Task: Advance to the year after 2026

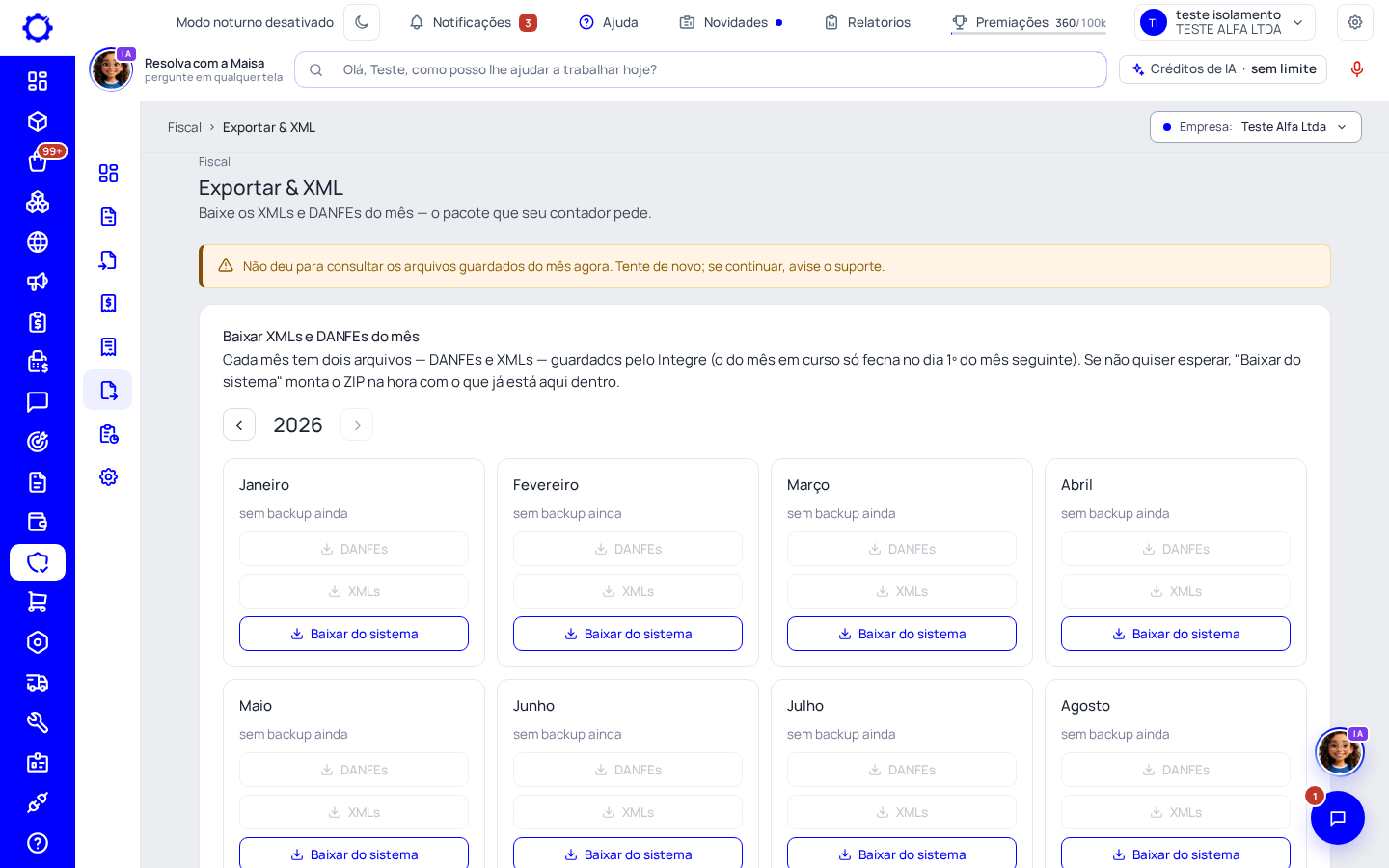Action: click(357, 425)
